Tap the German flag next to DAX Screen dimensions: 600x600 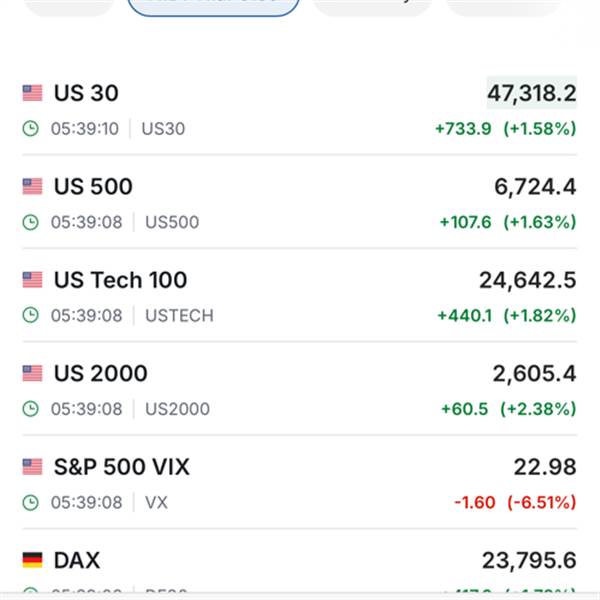click(32, 560)
